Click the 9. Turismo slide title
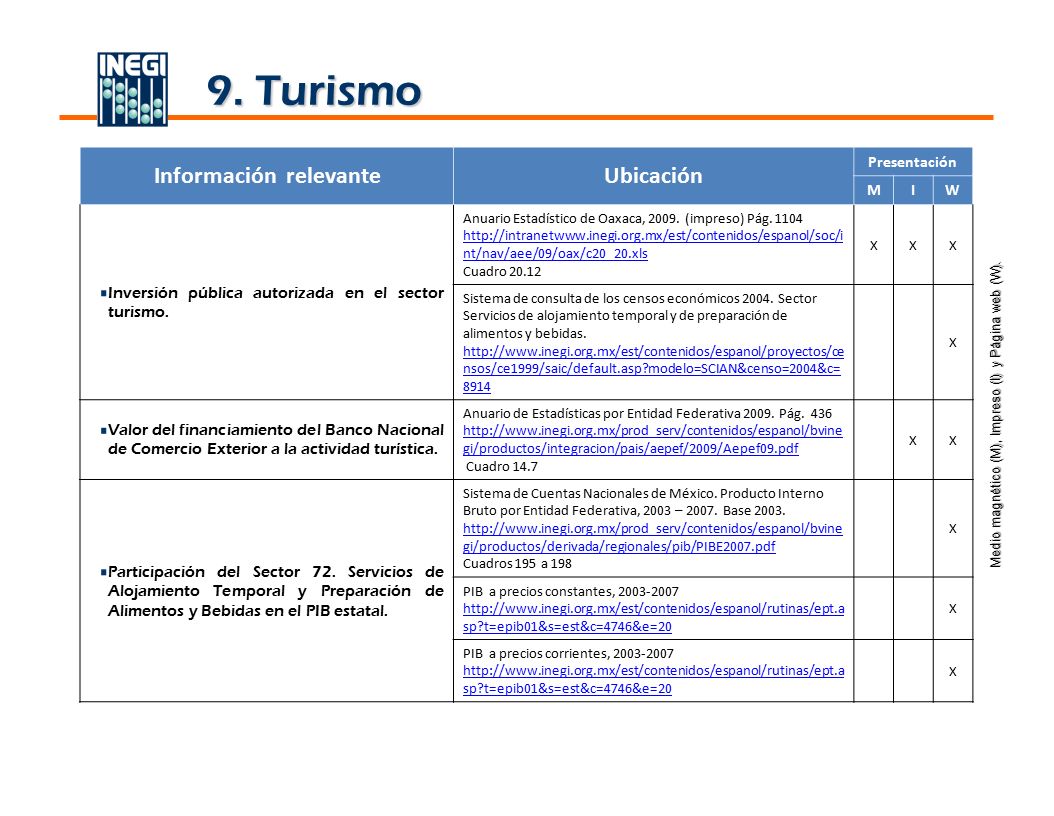 (314, 90)
